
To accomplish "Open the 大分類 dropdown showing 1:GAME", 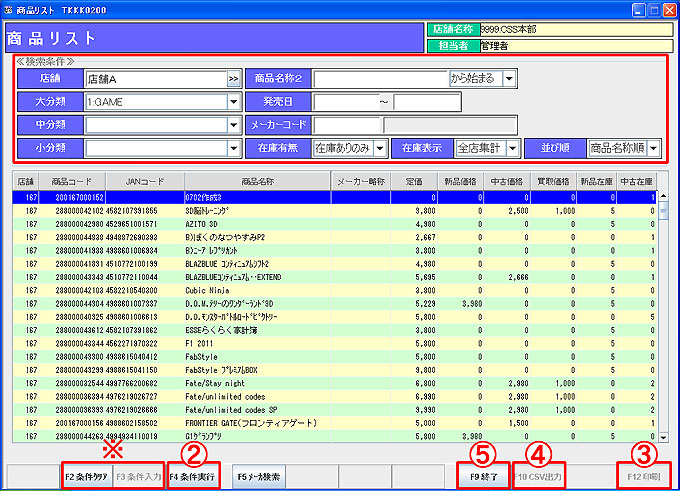I will (233, 102).
